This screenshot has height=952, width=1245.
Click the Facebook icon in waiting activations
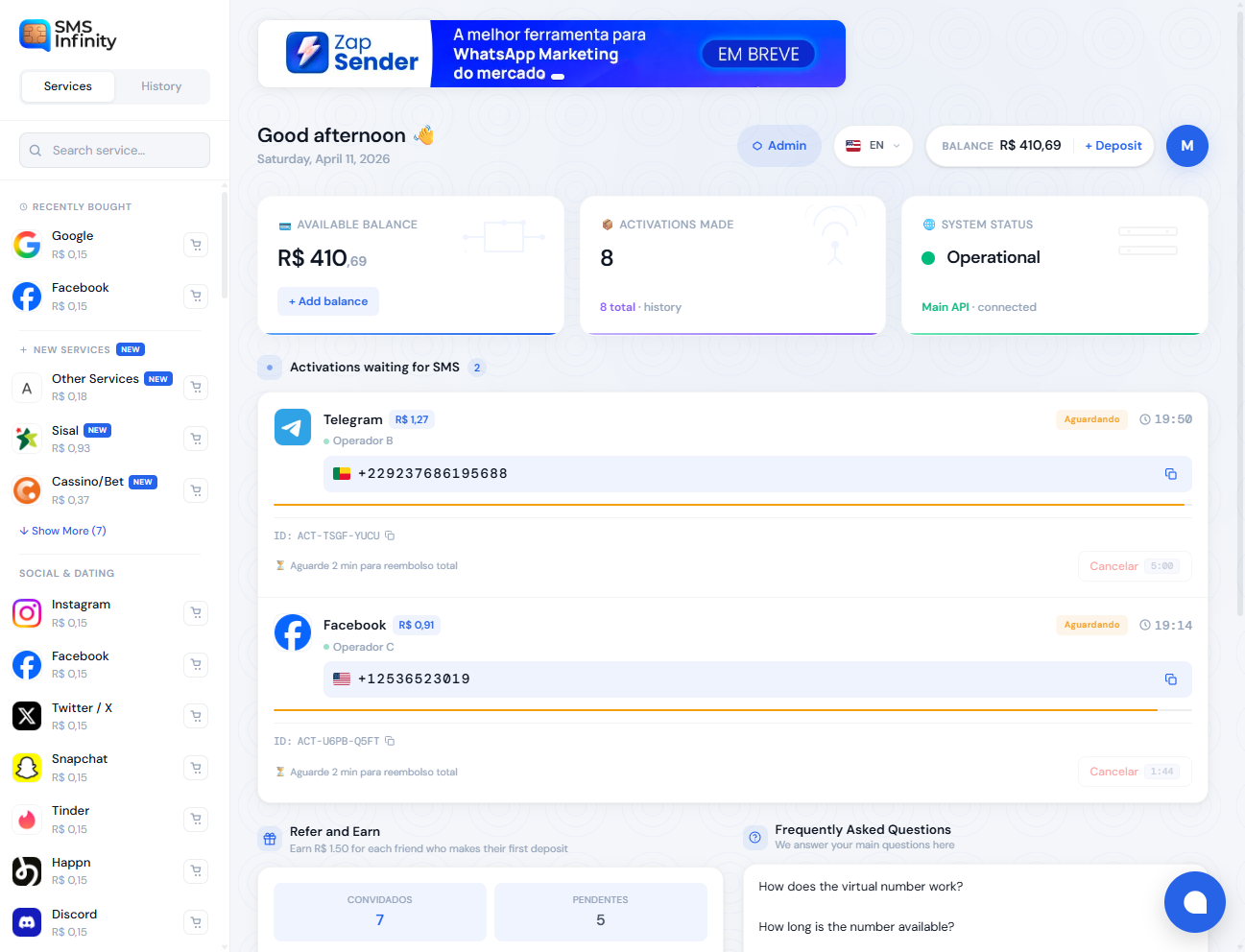293,632
